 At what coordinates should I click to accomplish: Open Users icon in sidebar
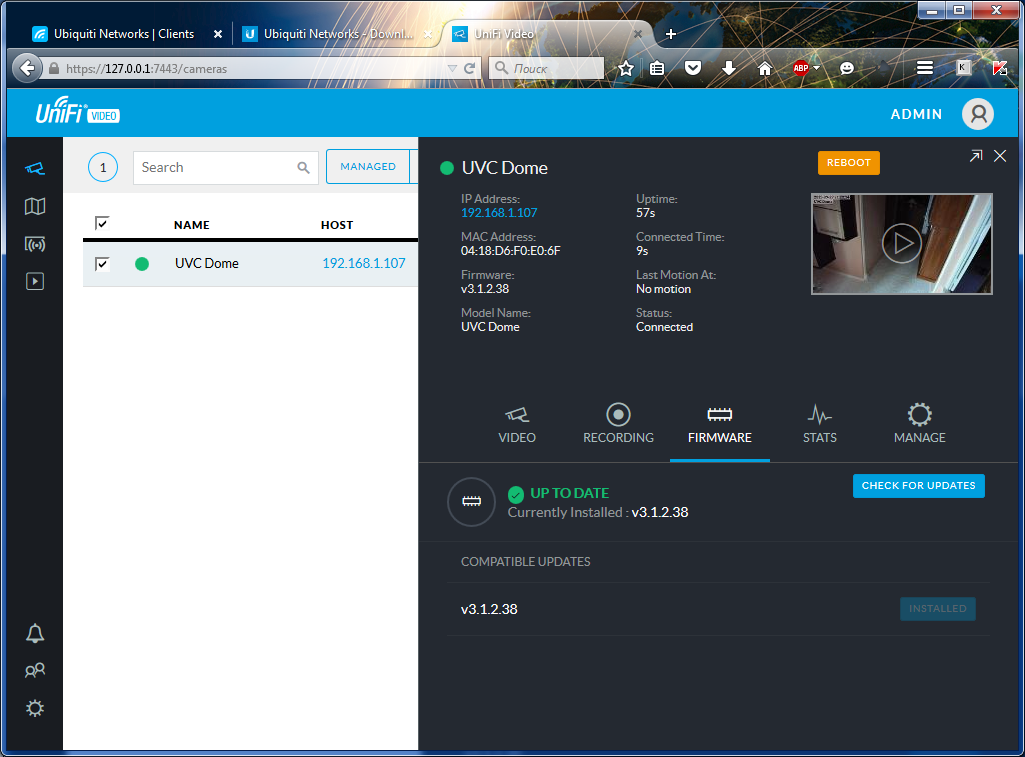tap(35, 670)
